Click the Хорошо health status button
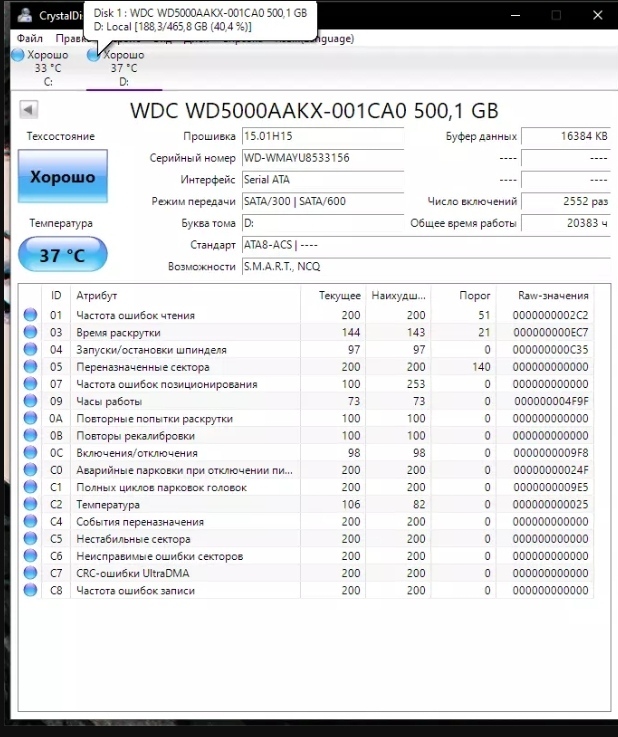 coord(63,177)
